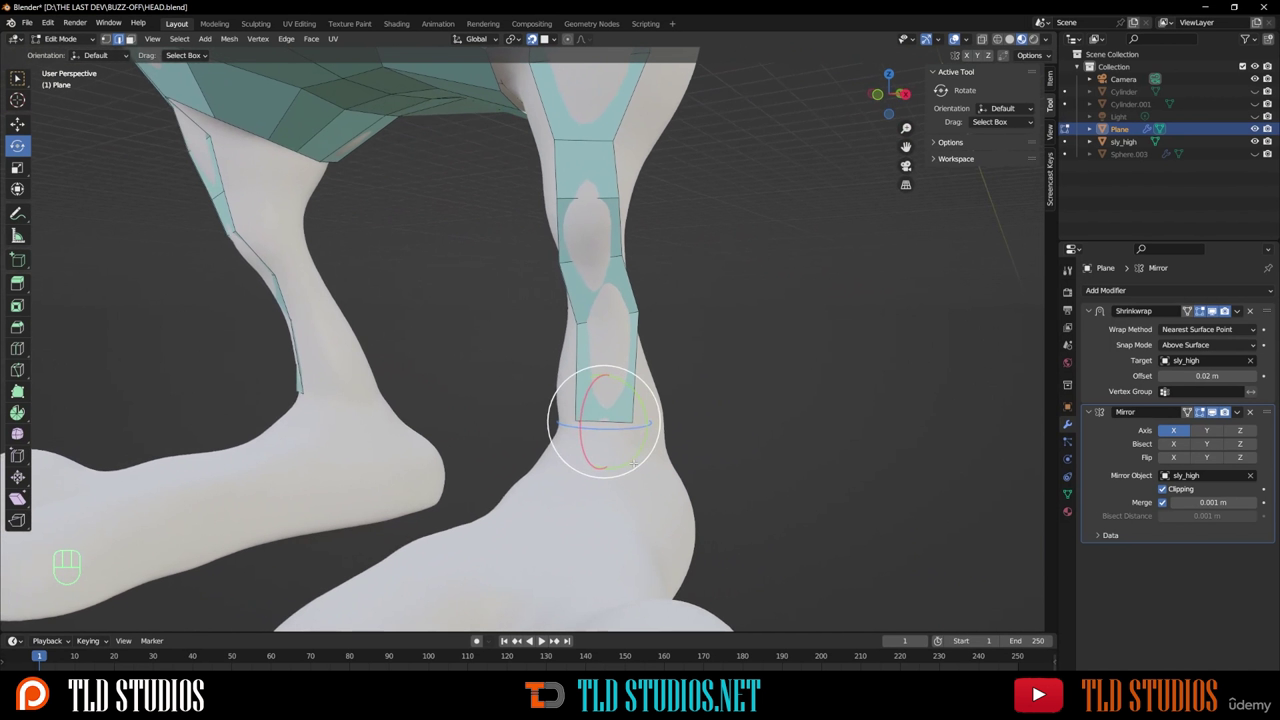Toggle the Mirror Y axis button
1280x720 pixels.
click(1206, 430)
